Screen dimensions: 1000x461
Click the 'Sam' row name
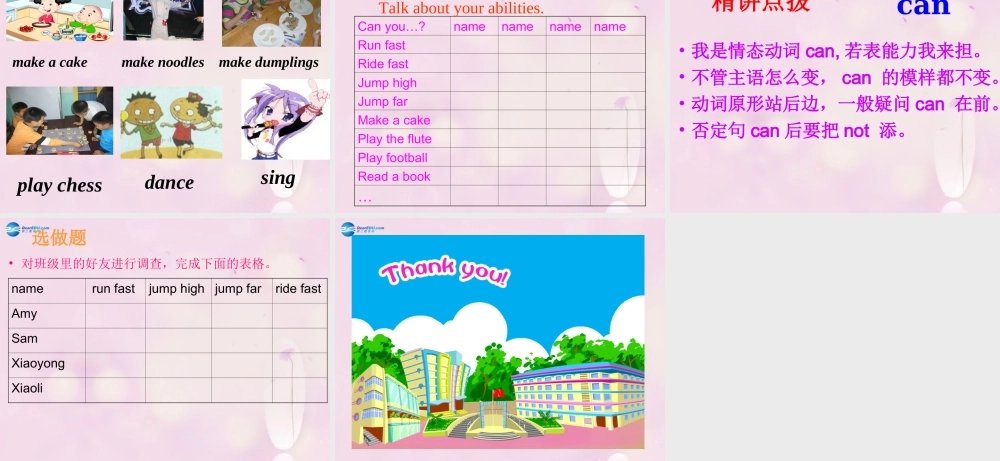coord(24,339)
